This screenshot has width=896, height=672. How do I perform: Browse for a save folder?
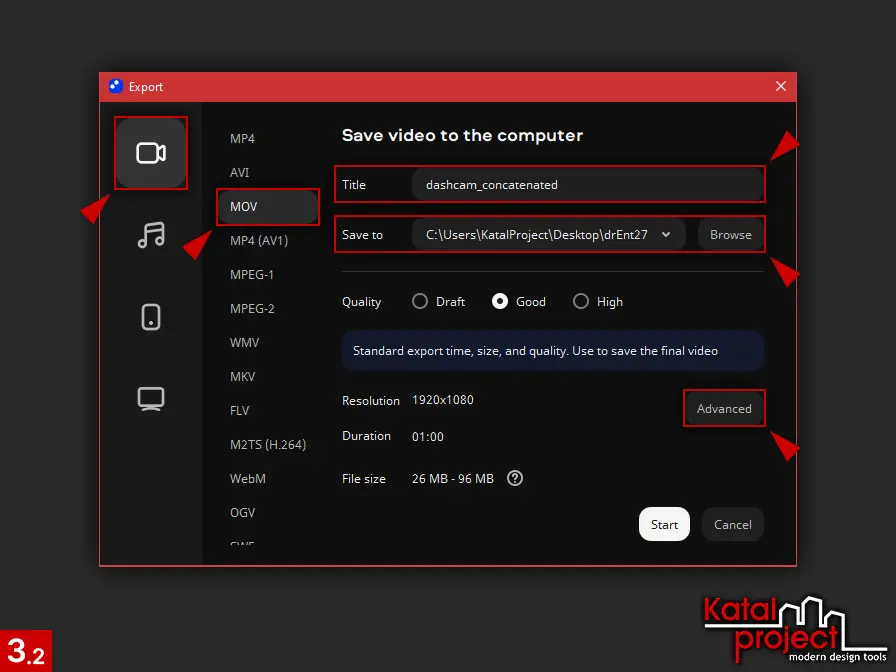[730, 235]
